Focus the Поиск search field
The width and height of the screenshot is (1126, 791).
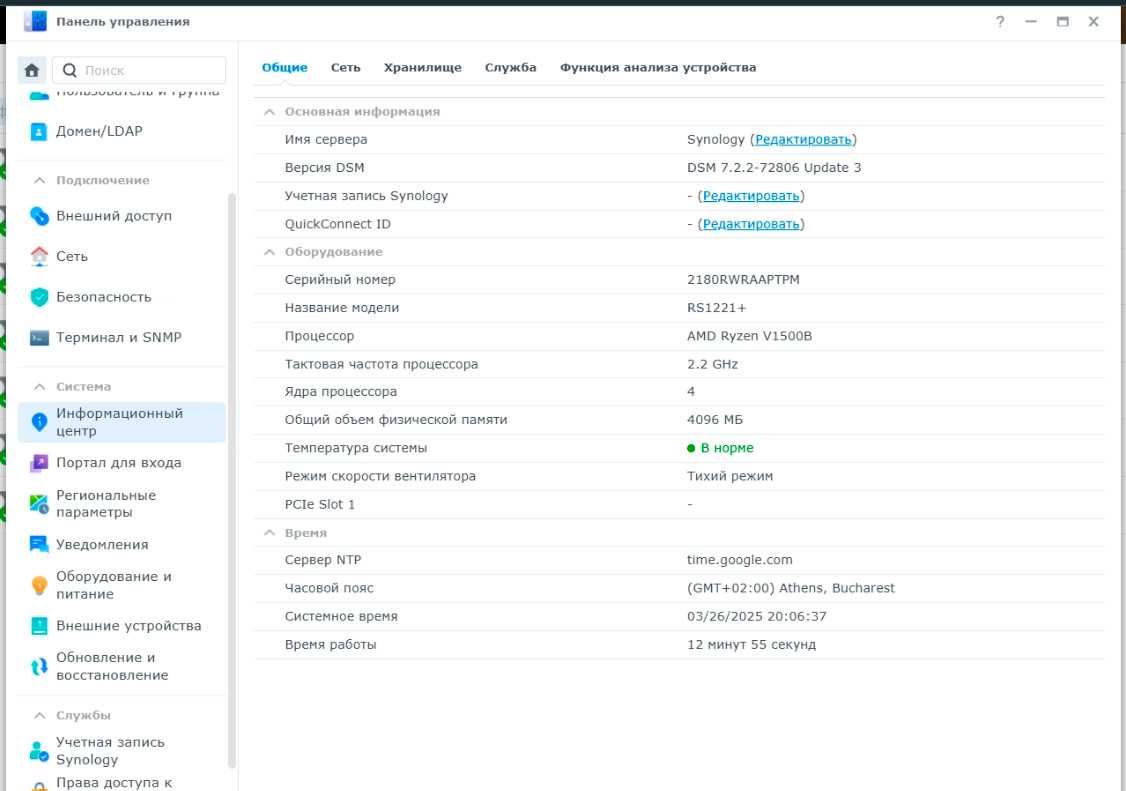(x=139, y=70)
